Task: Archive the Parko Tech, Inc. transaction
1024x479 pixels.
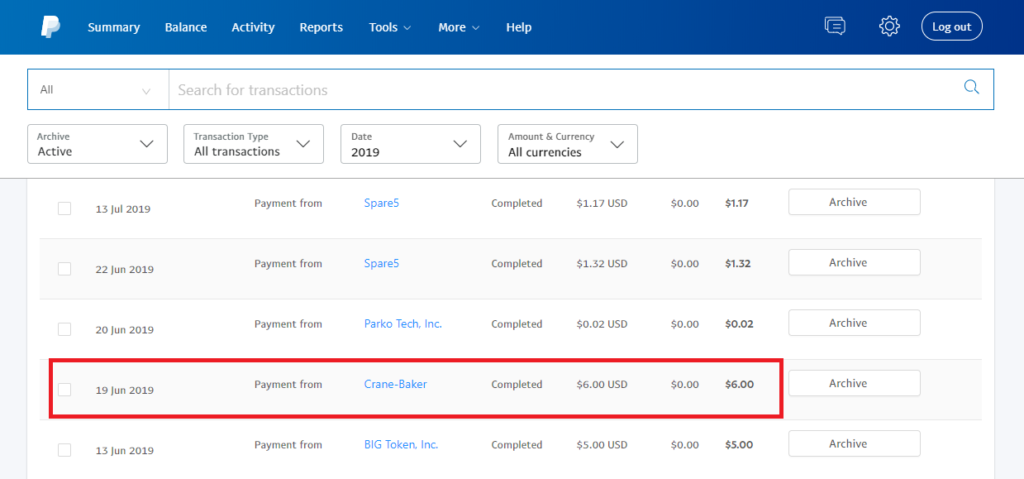Action: (x=854, y=323)
